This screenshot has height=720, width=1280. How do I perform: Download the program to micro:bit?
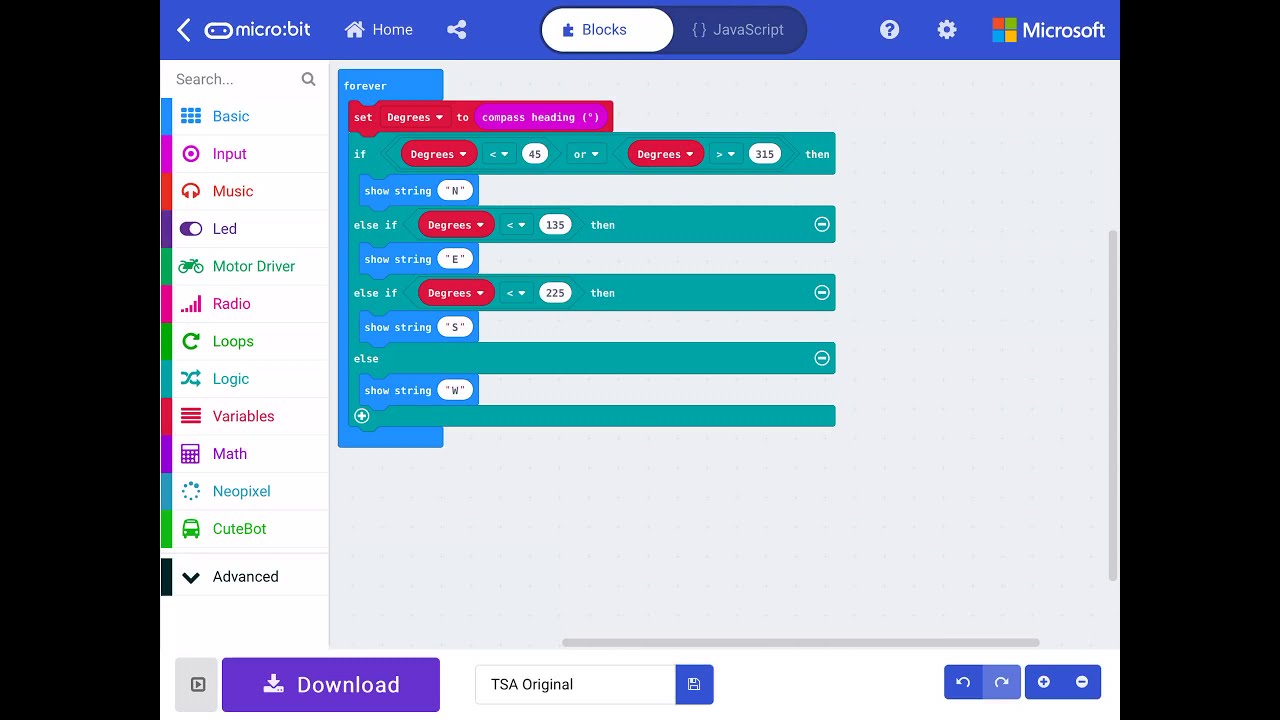coord(331,685)
